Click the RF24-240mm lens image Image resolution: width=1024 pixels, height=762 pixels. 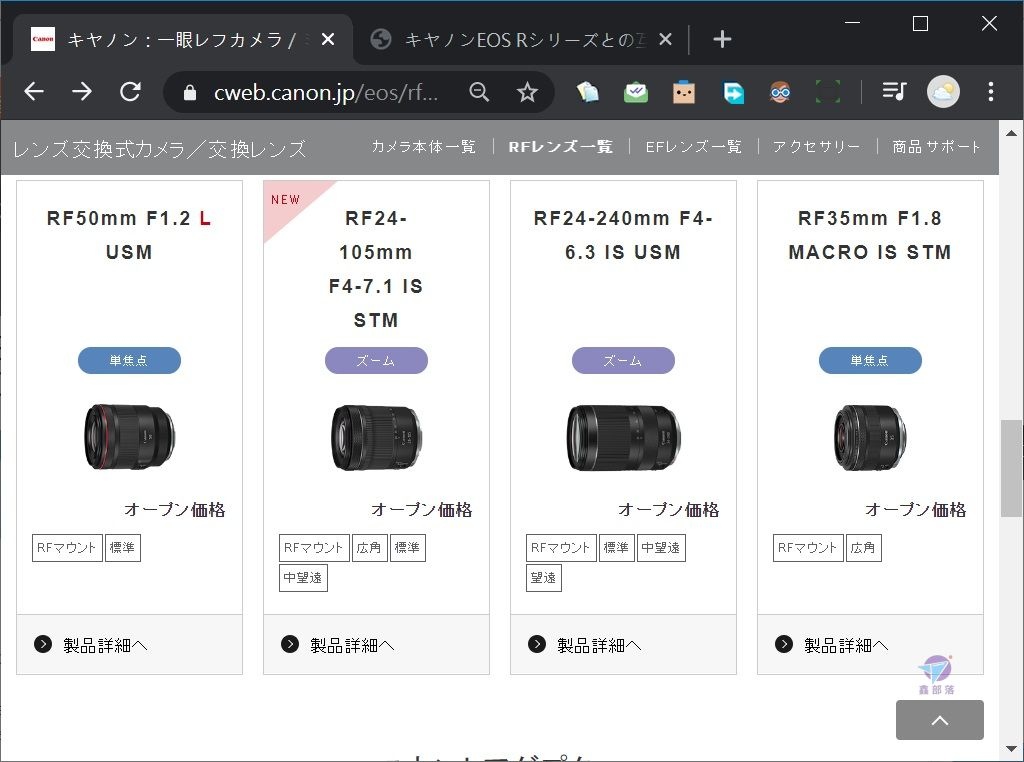(x=623, y=437)
